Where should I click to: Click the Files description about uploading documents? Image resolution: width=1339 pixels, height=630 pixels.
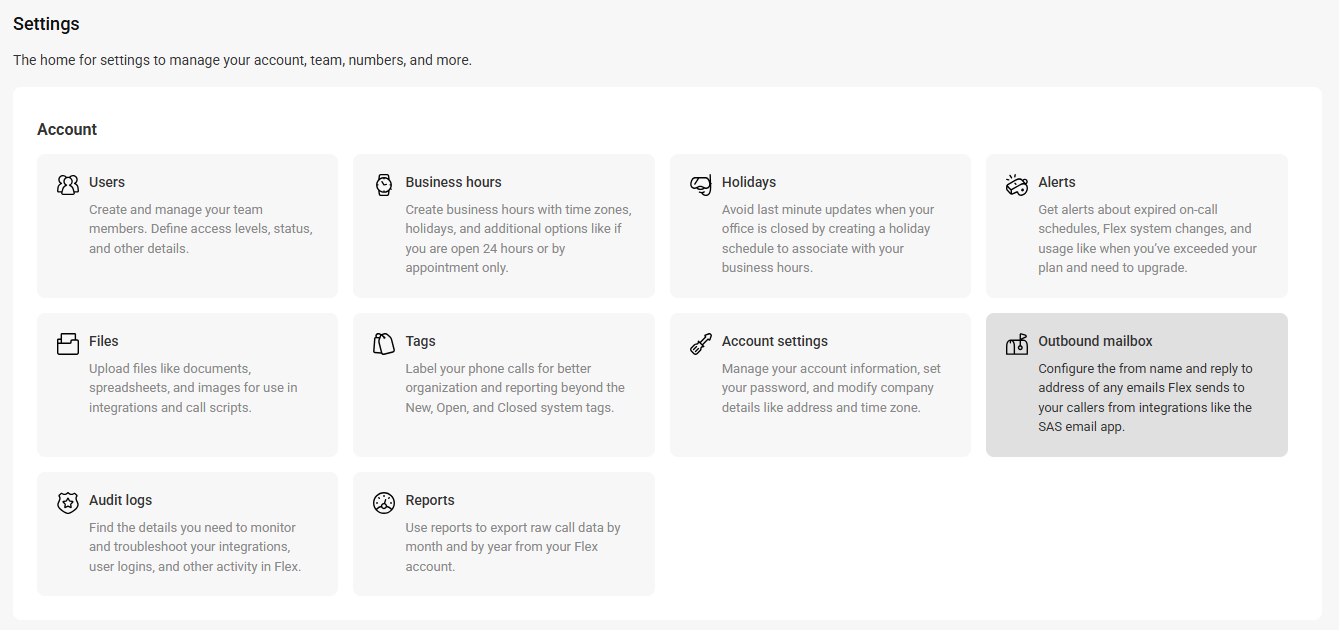[x=193, y=388]
